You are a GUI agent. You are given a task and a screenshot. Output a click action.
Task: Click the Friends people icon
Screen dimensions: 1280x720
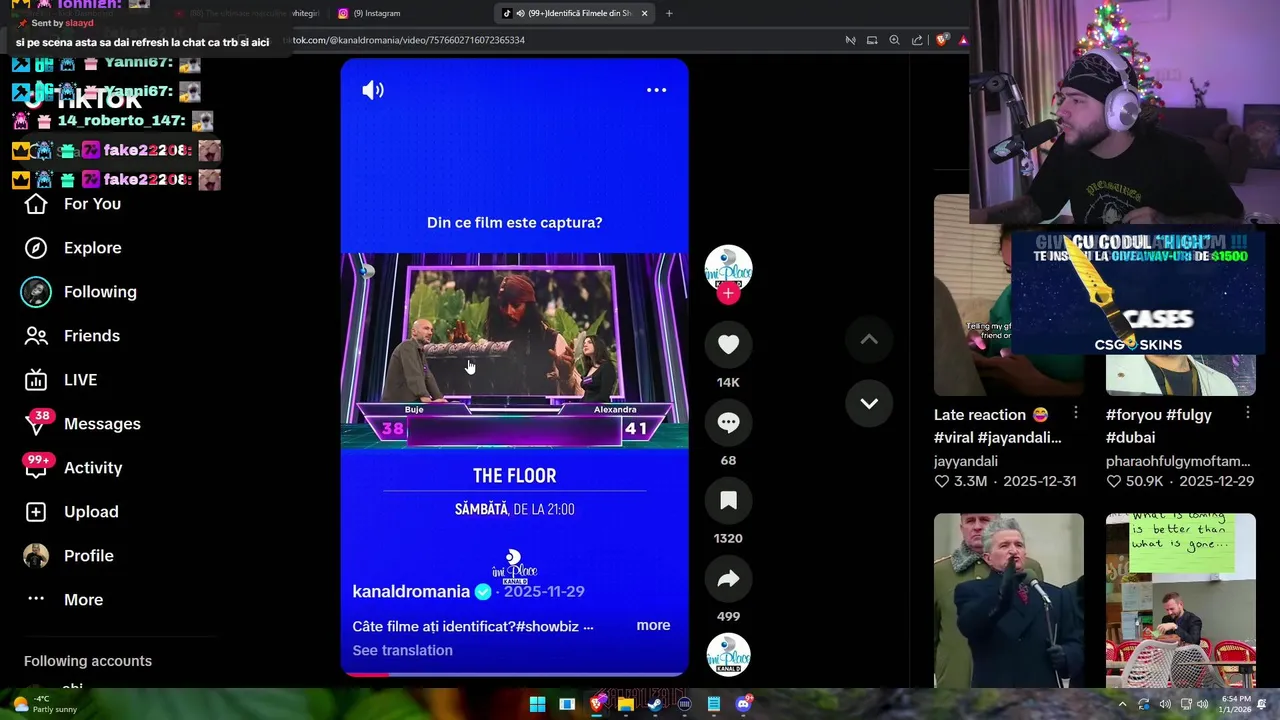(36, 336)
